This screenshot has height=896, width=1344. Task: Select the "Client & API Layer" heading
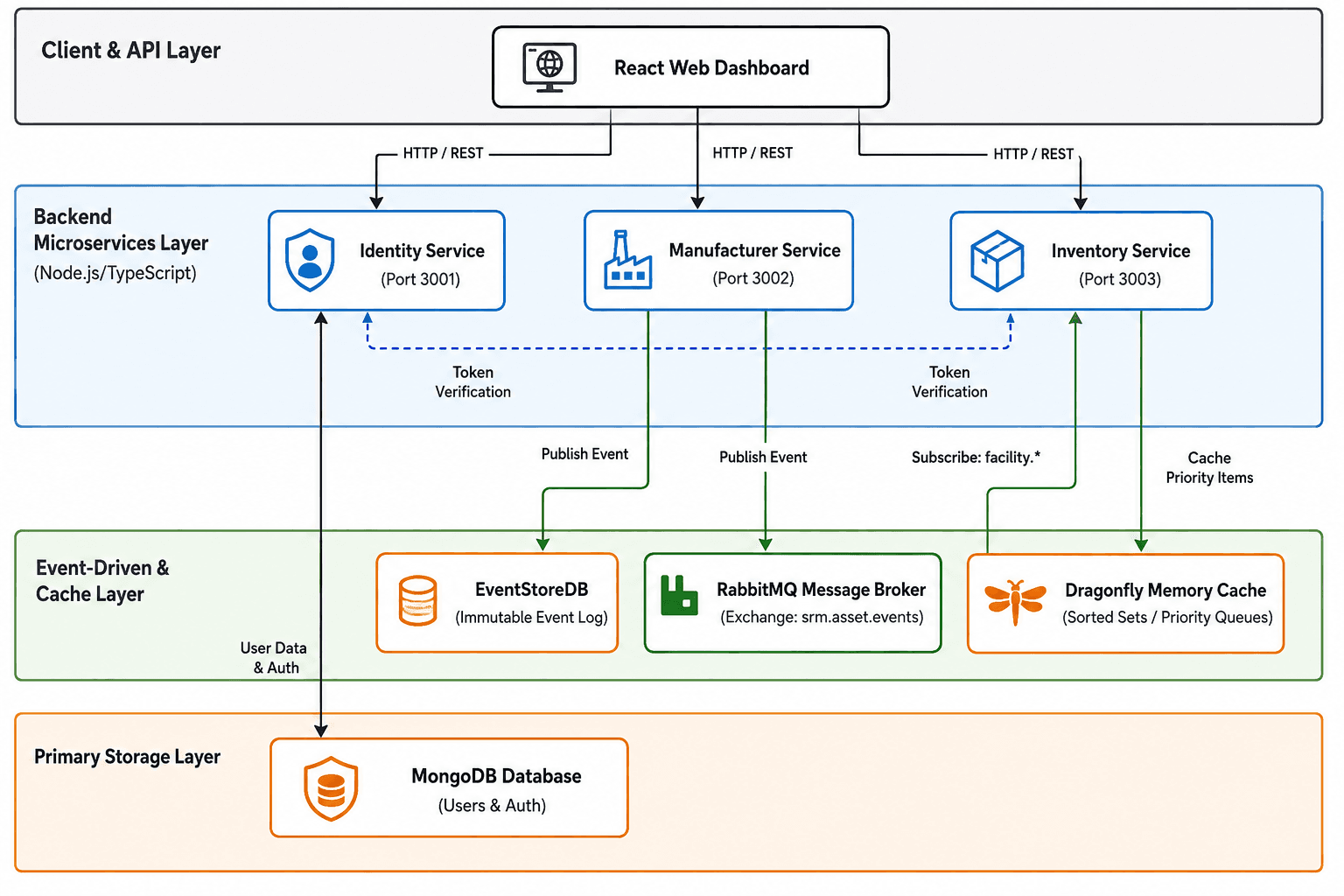[x=131, y=51]
